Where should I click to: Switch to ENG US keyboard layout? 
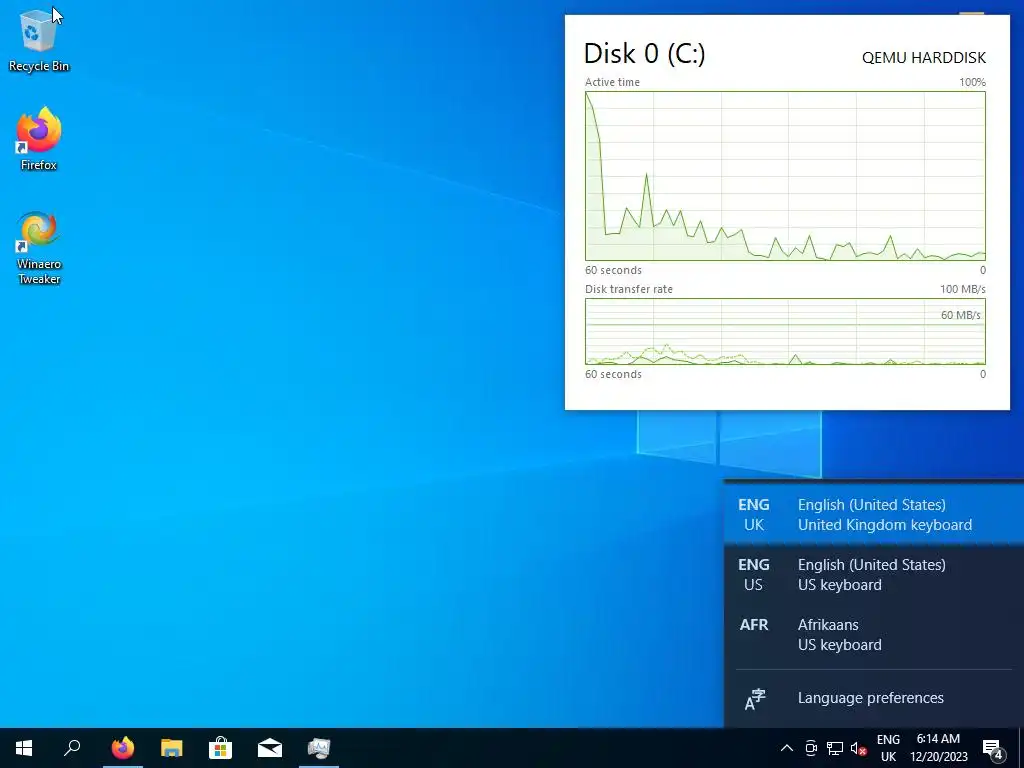874,575
